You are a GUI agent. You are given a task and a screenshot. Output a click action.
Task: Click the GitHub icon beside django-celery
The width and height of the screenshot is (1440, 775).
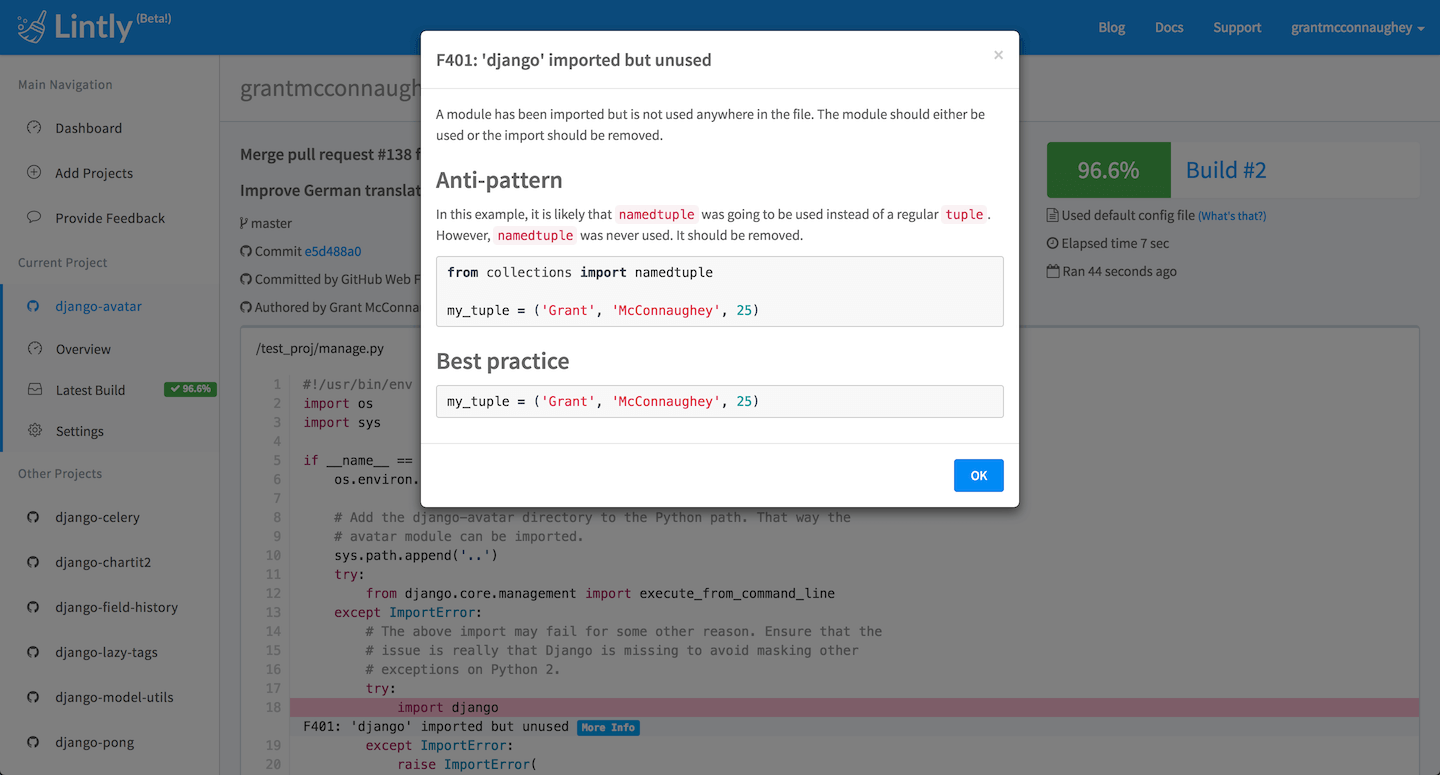point(33,518)
